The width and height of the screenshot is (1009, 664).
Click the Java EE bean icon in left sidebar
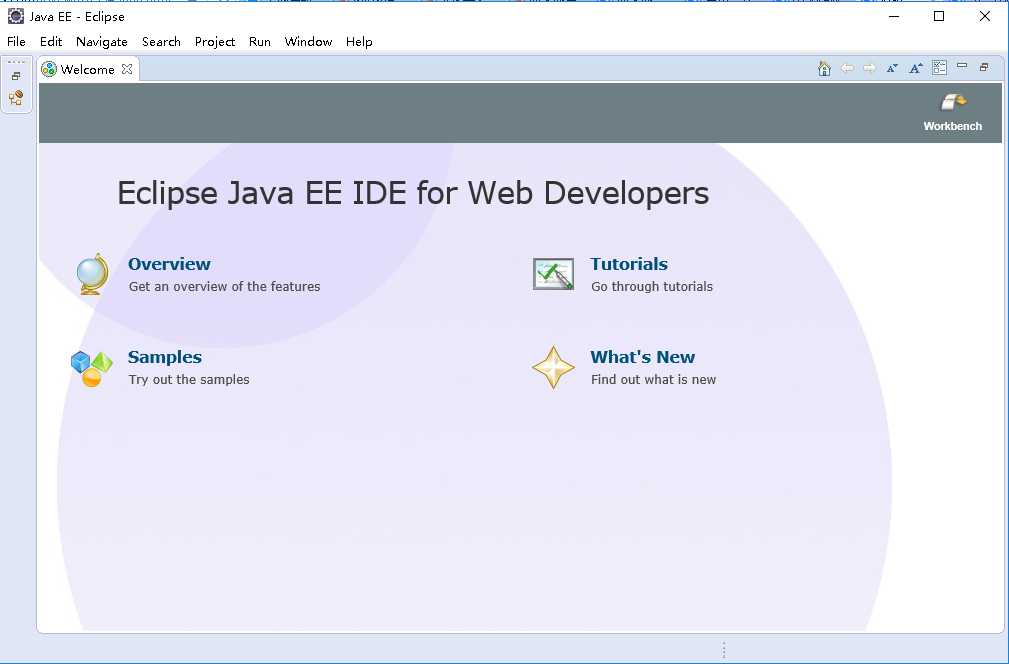(x=16, y=98)
